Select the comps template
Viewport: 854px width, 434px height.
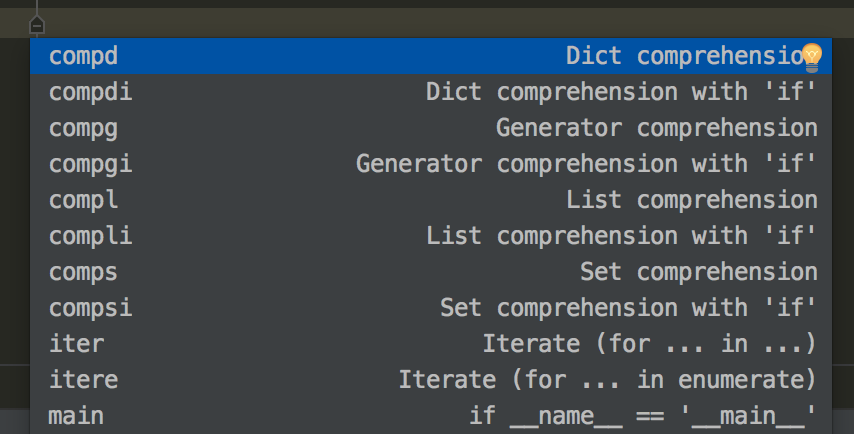pyautogui.click(x=84, y=271)
